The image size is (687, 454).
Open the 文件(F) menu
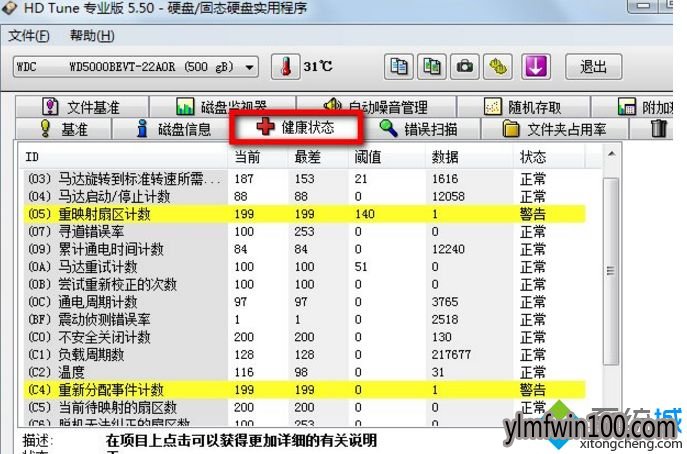(28, 35)
